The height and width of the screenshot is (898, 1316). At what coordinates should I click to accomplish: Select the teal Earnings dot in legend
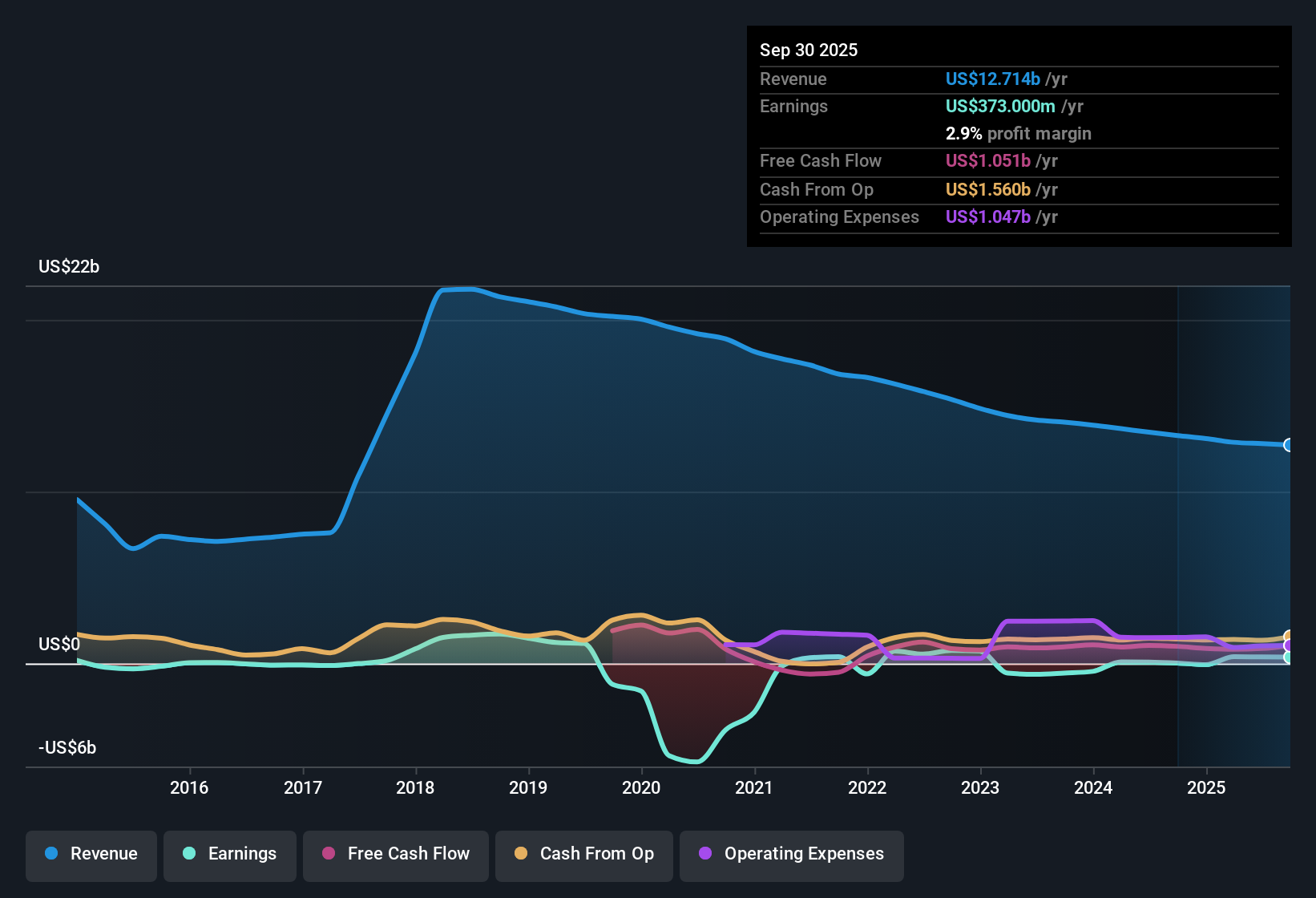coord(189,854)
